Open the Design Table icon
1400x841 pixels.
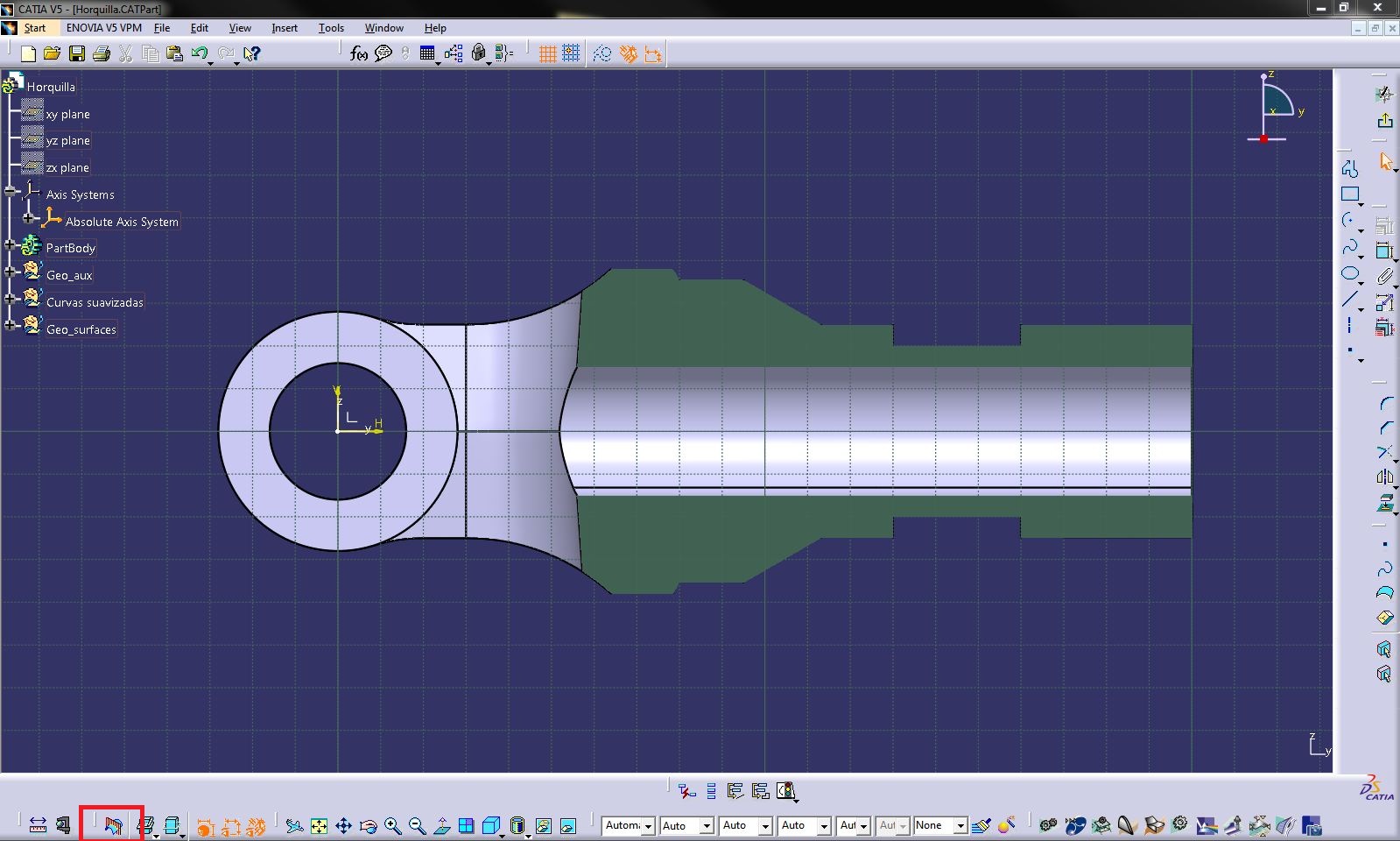click(427, 54)
